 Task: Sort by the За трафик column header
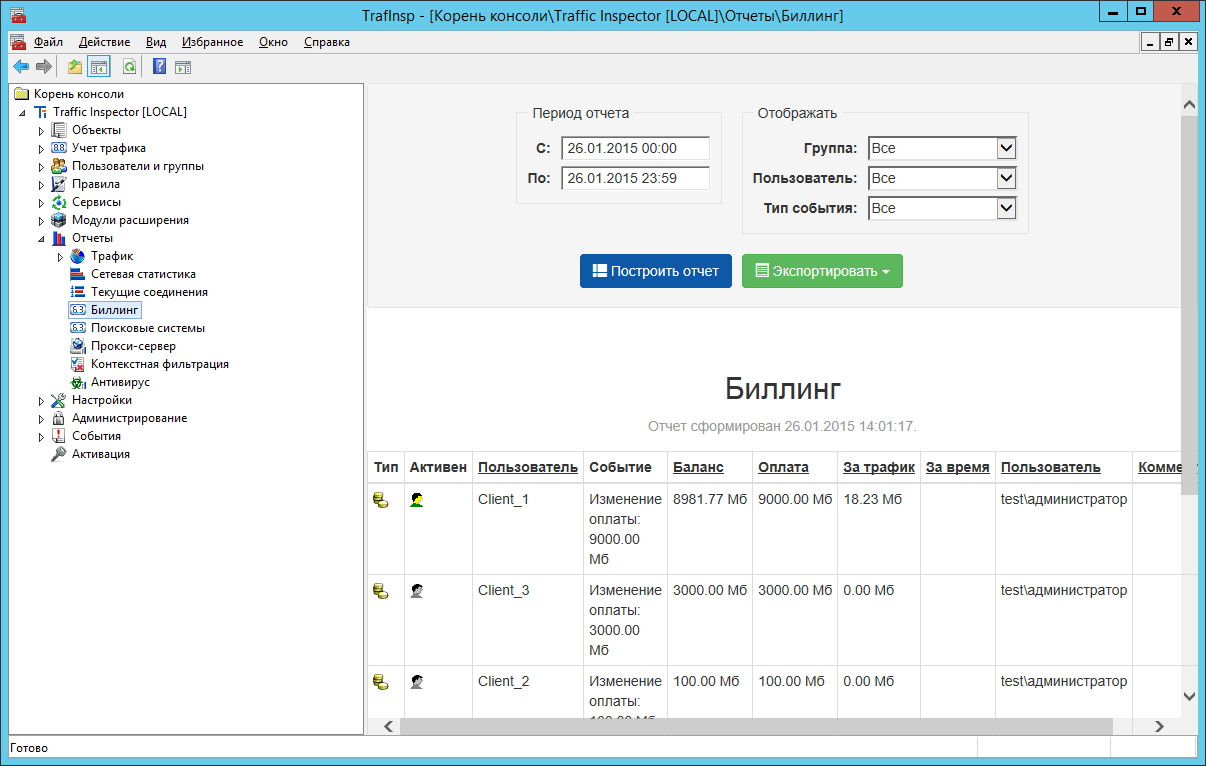click(x=879, y=467)
